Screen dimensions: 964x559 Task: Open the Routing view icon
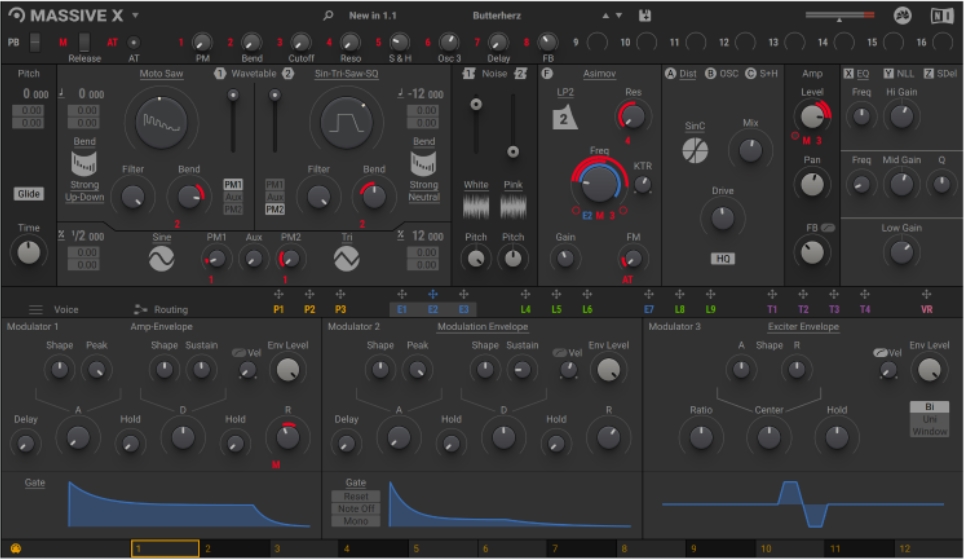tap(140, 309)
